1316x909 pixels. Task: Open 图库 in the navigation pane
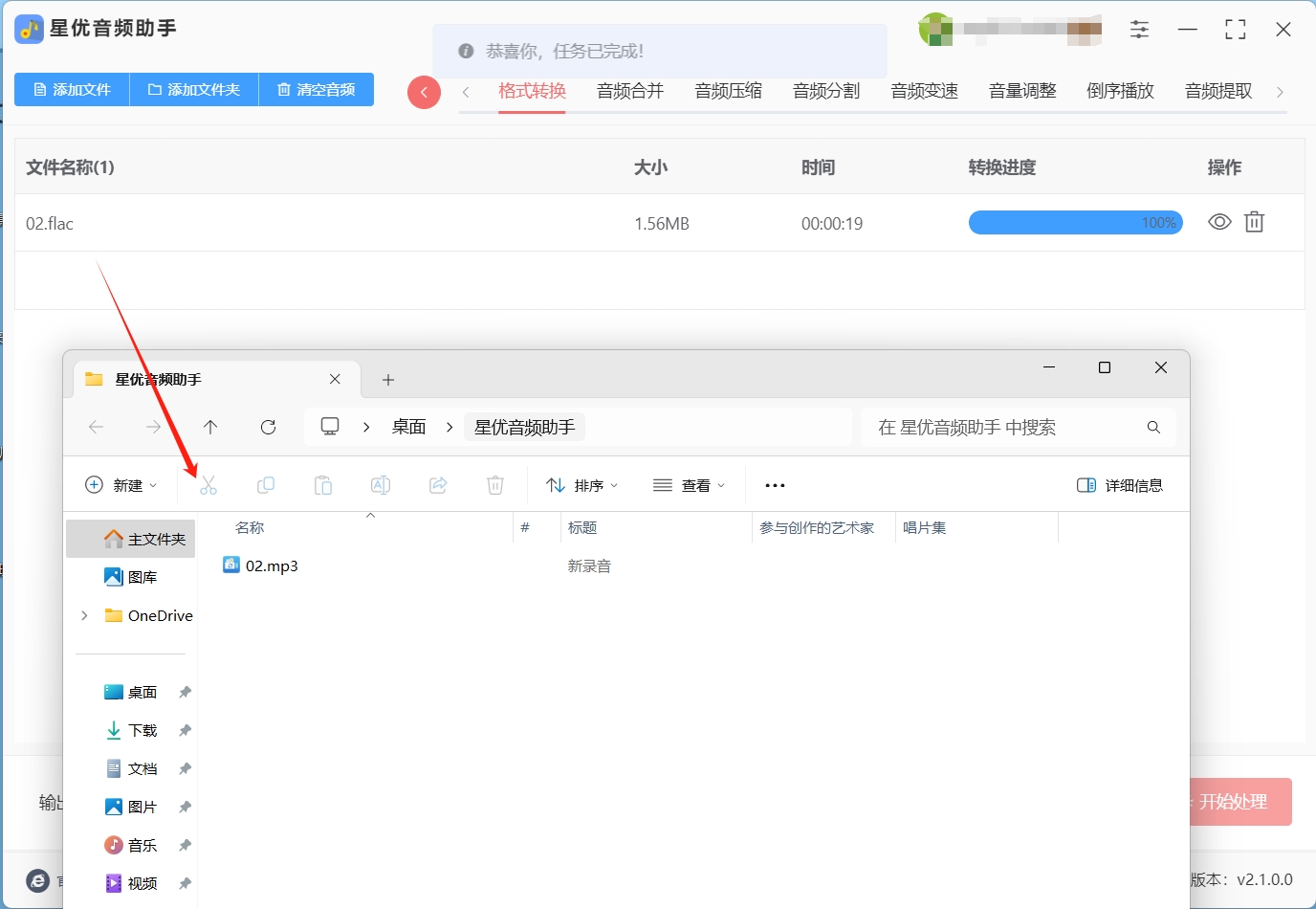click(131, 577)
